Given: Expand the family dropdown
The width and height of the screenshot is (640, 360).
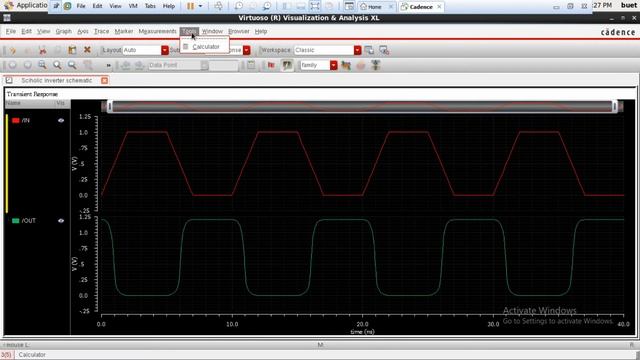Looking at the screenshot, I should coord(333,65).
